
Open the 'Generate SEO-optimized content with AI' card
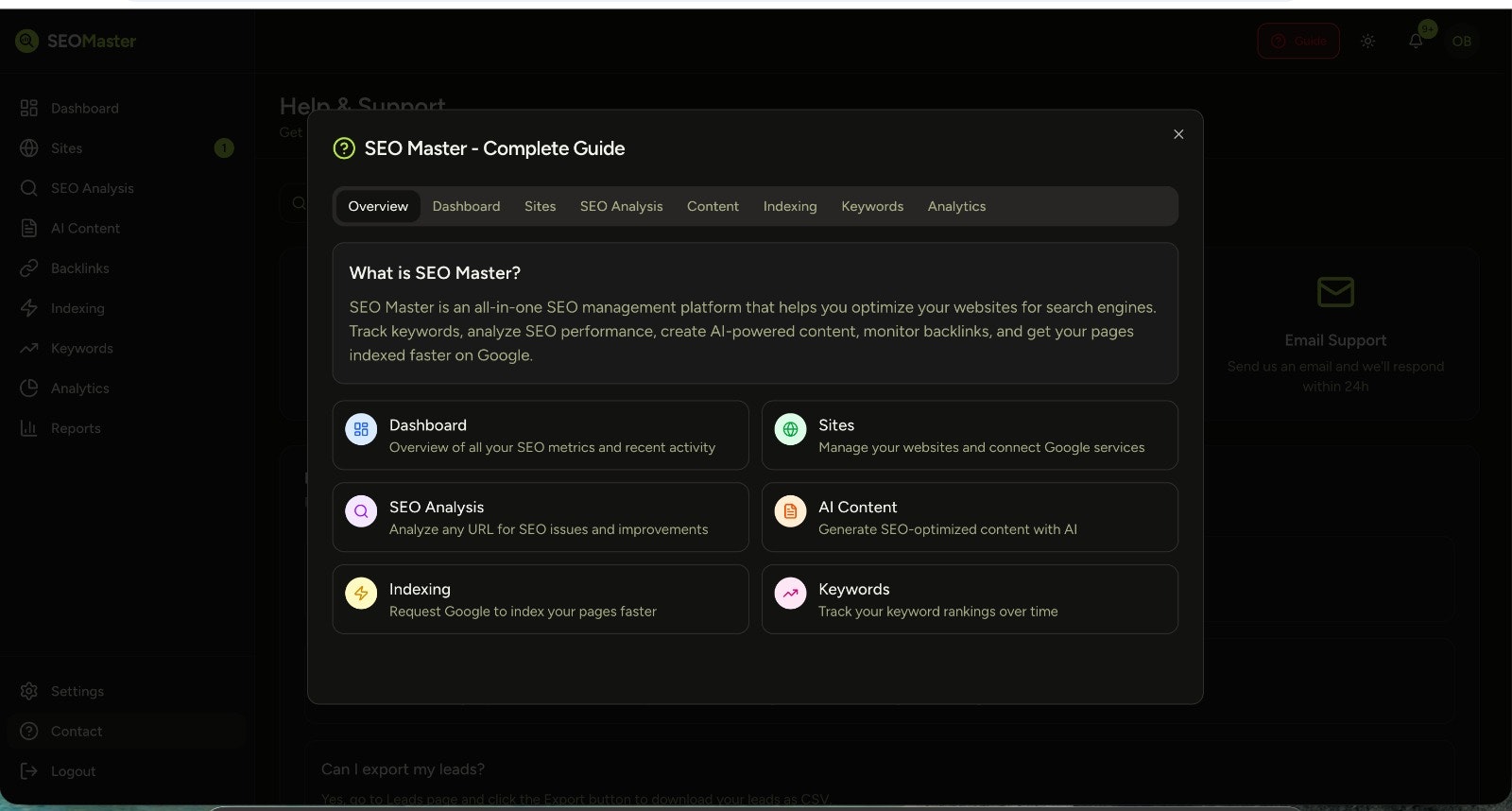970,517
